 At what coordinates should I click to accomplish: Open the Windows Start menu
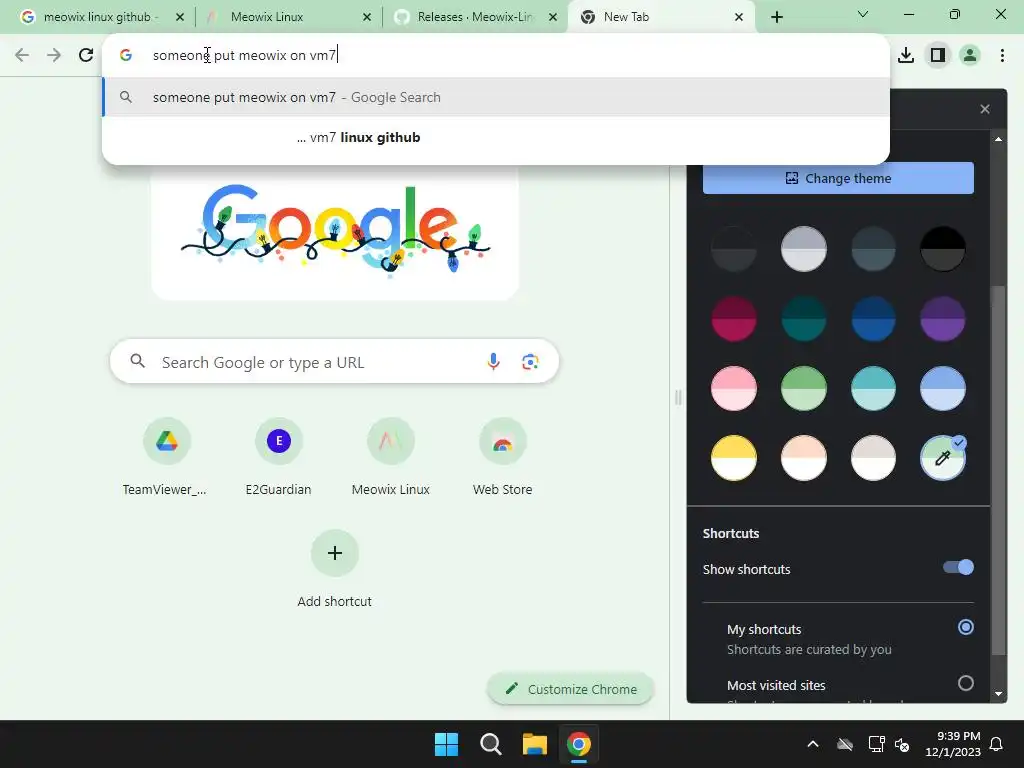[447, 744]
